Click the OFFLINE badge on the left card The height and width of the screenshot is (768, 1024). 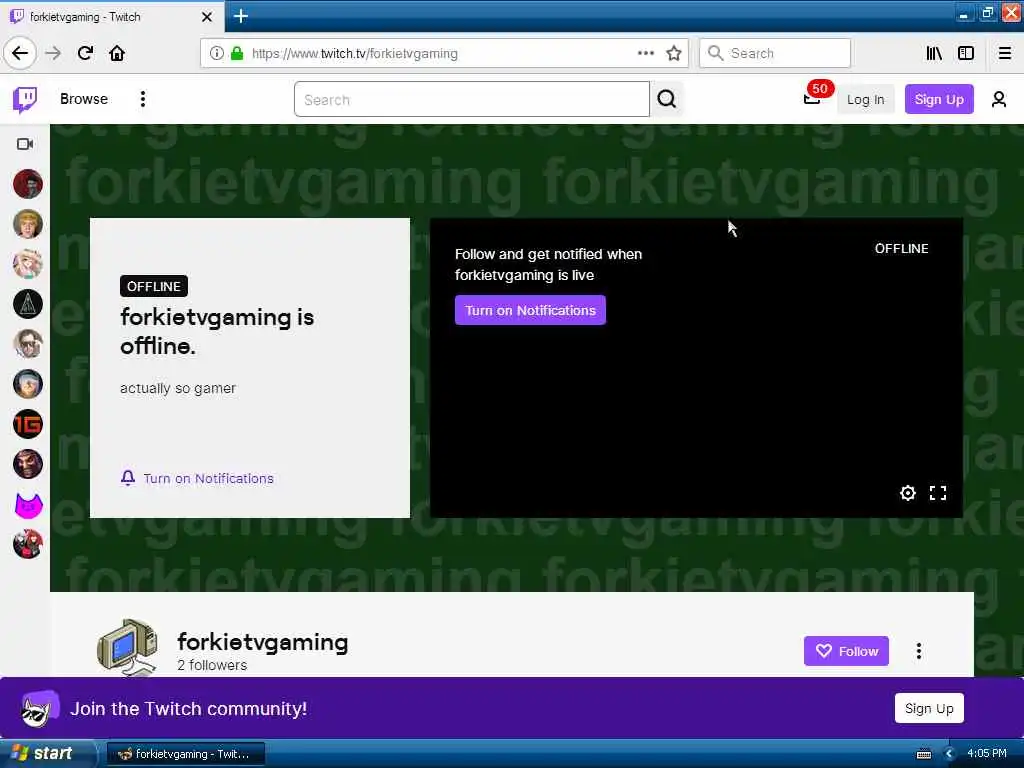tap(154, 287)
